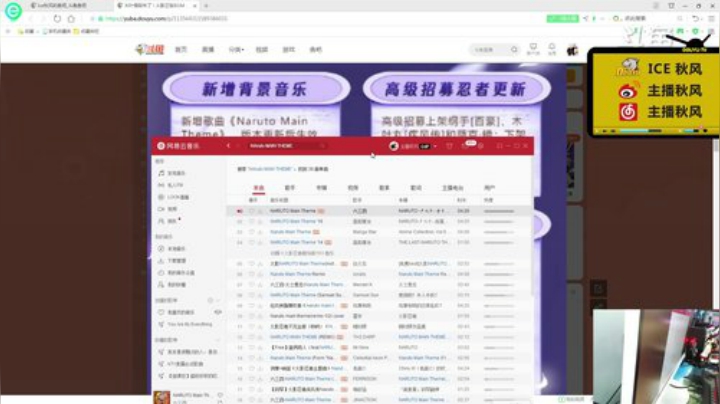Open Douyu 直播 nav link
The image size is (720, 404).
(208, 49)
